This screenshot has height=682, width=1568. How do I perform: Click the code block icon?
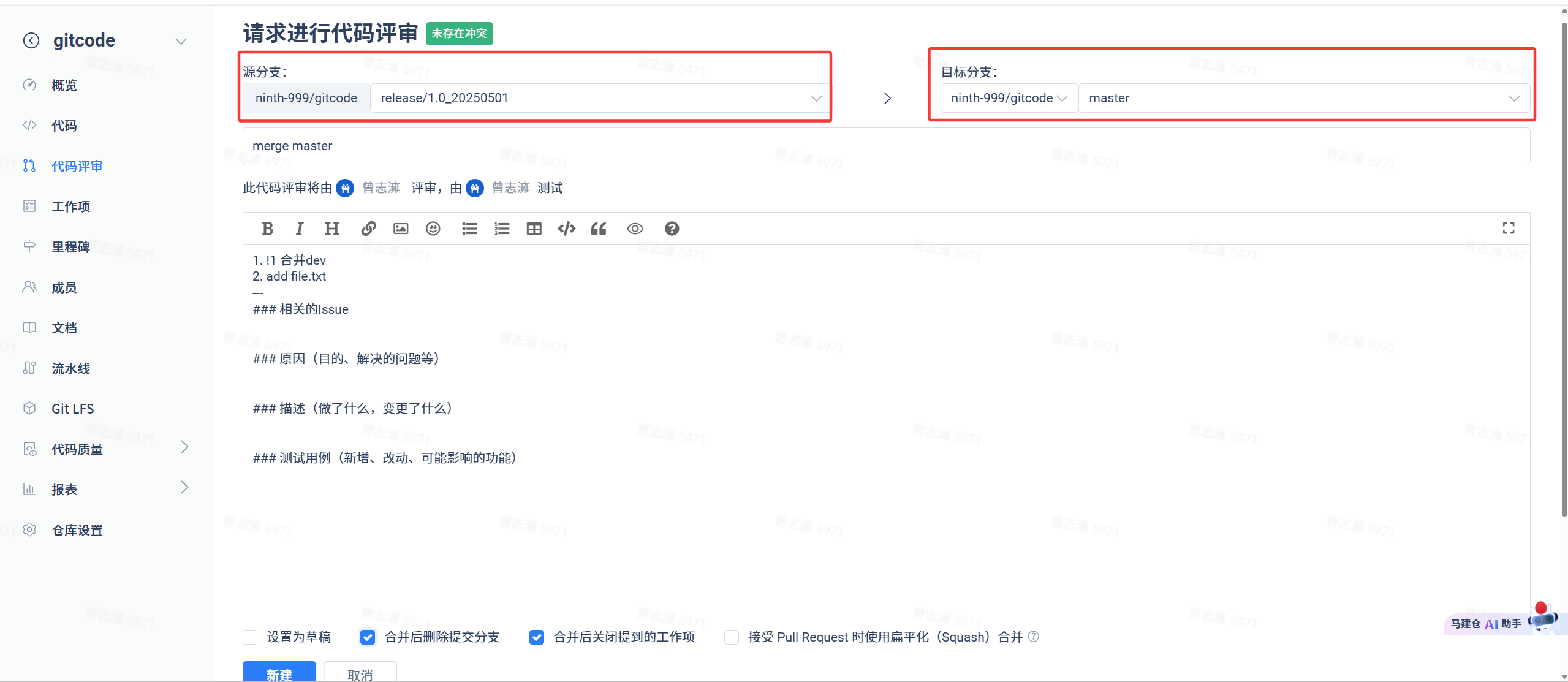point(566,229)
